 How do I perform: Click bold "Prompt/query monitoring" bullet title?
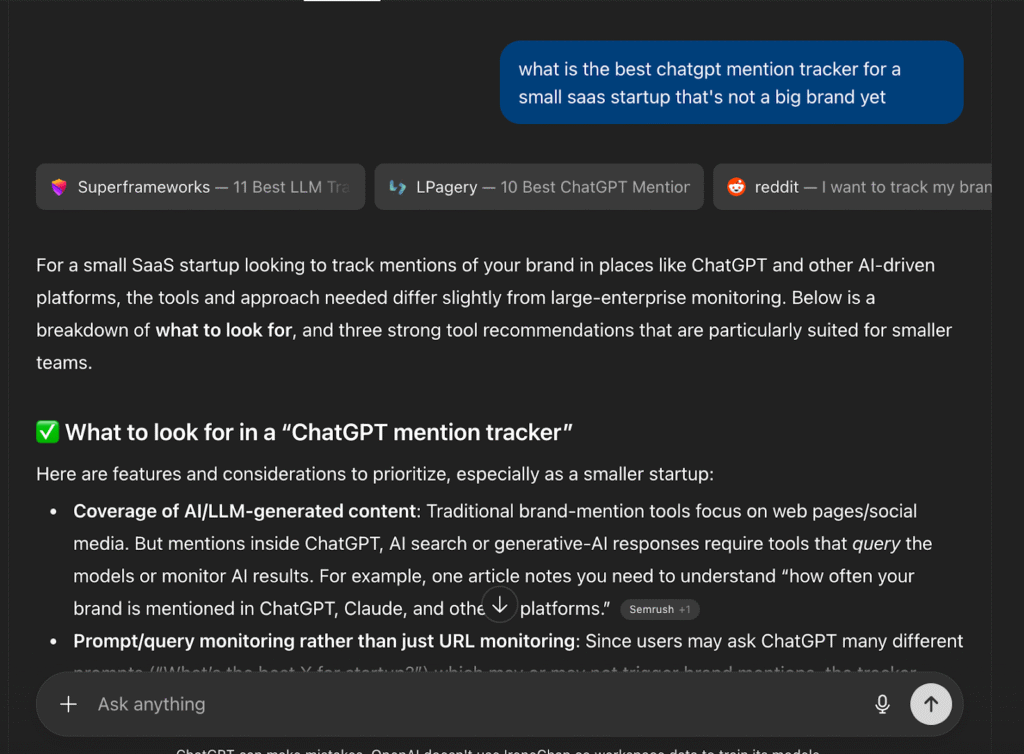pos(325,641)
